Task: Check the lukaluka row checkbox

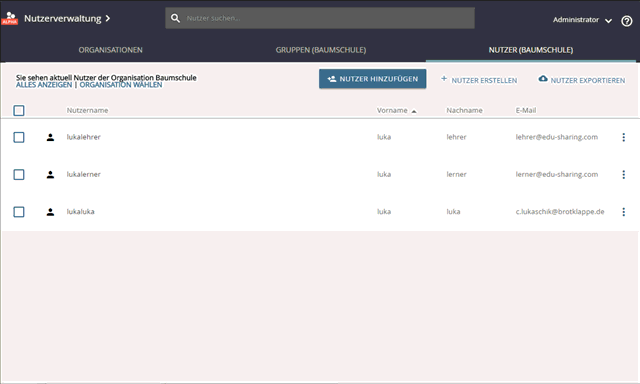Action: 19,212
